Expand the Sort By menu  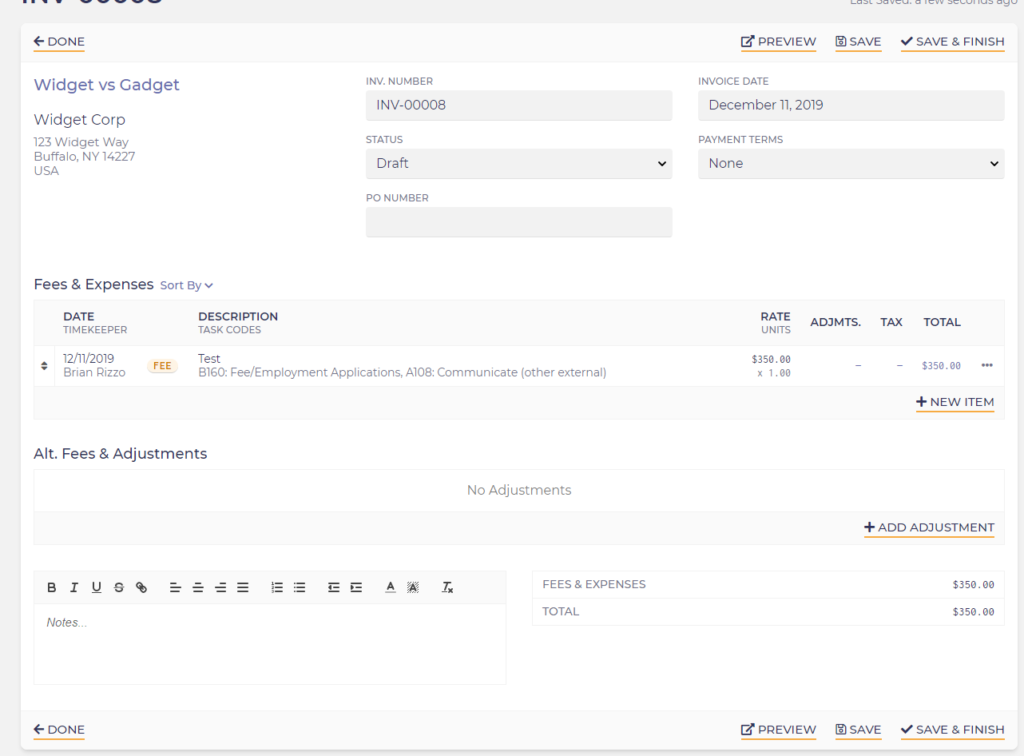[x=187, y=285]
